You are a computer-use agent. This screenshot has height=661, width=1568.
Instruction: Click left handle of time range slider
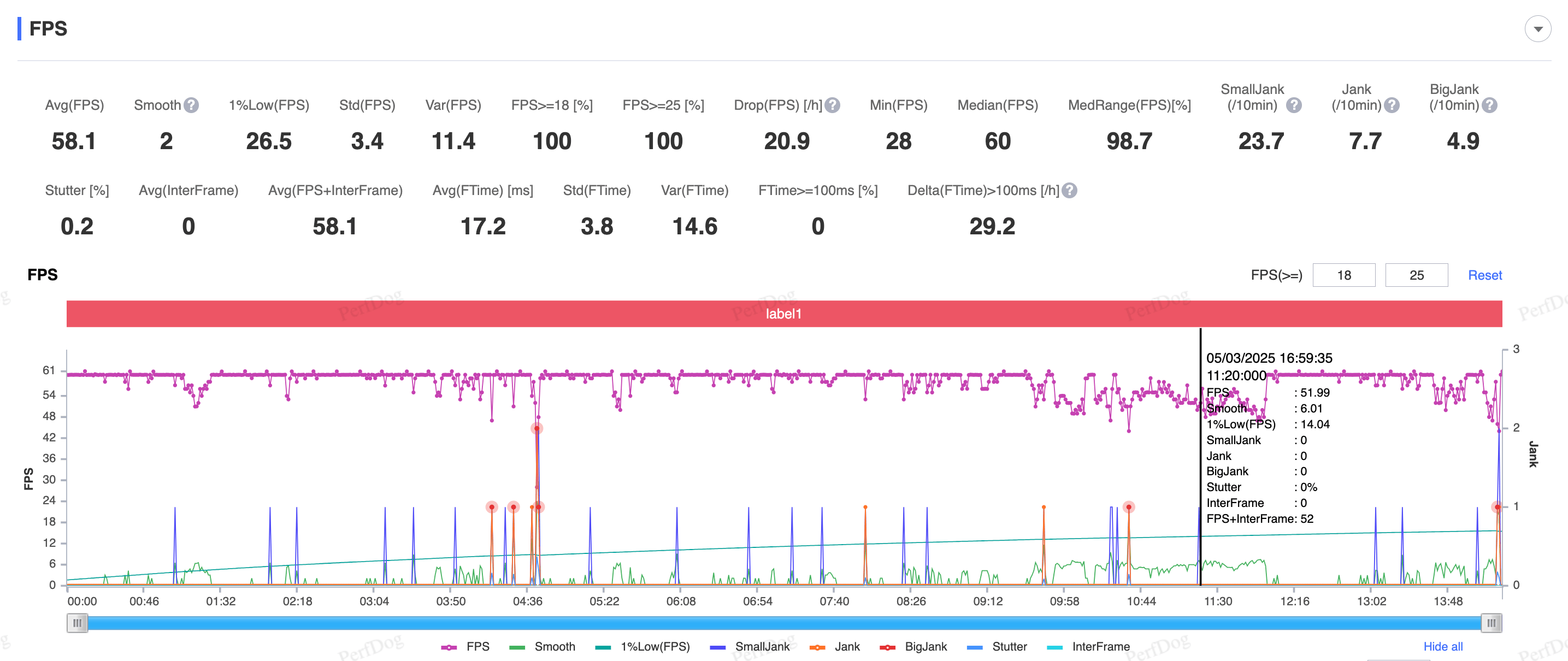pos(77,623)
